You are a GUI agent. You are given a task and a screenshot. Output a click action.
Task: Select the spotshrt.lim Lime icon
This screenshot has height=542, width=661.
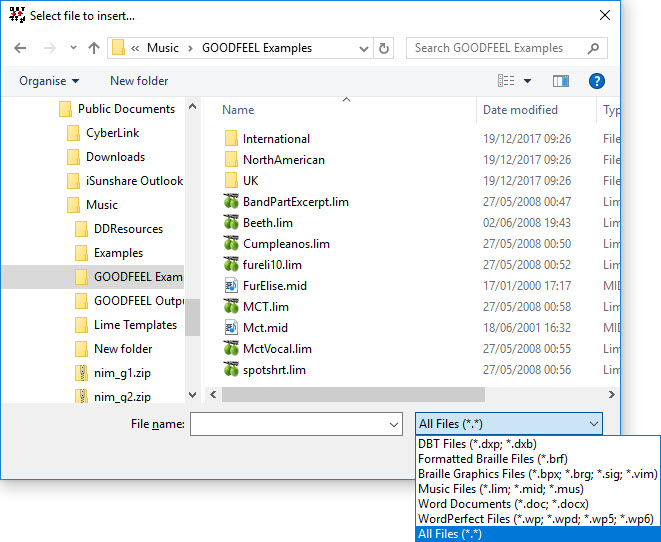tap(231, 370)
